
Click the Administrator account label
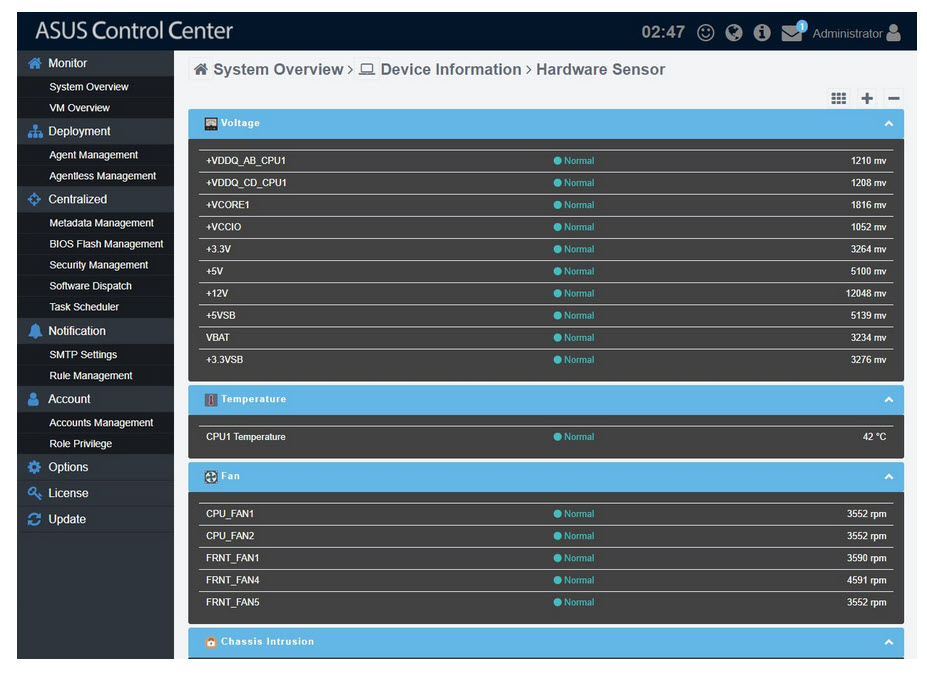[x=847, y=34]
